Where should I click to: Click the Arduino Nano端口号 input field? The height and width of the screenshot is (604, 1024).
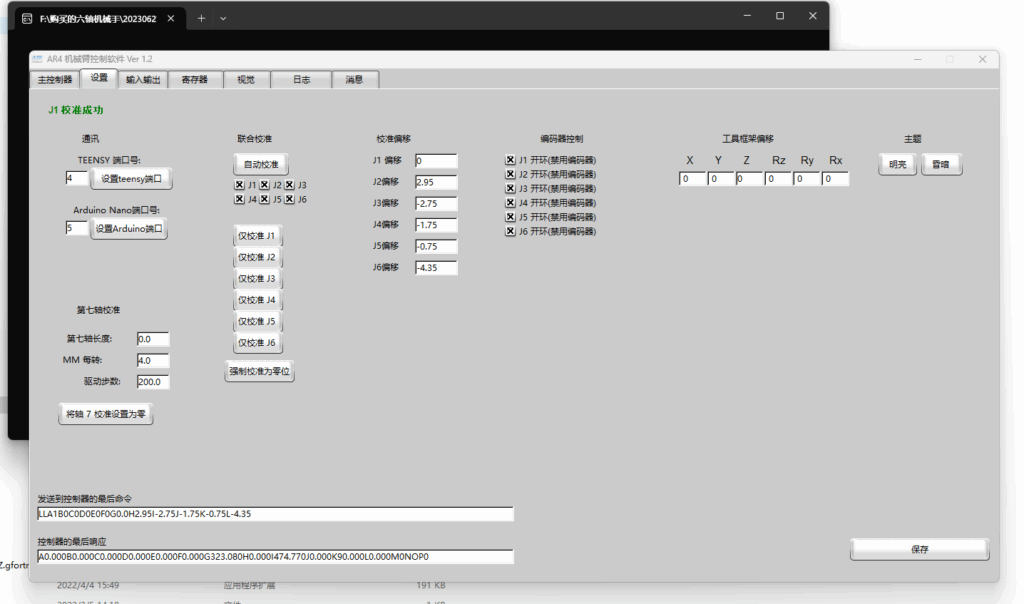(76, 228)
